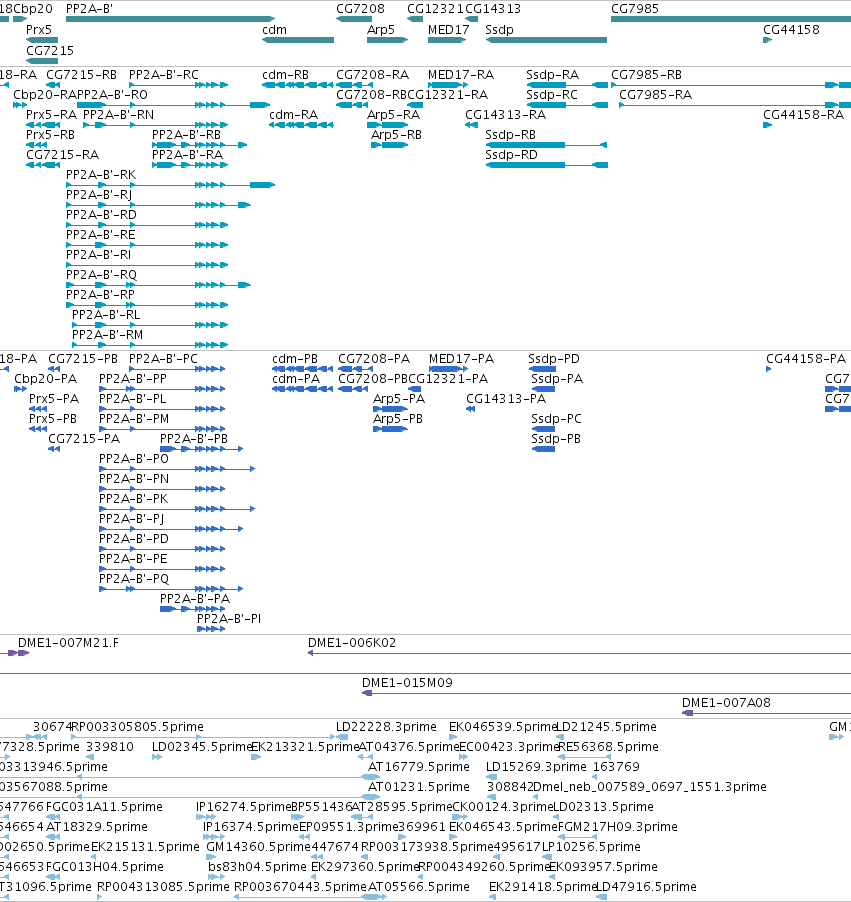Select protein PP2A-B'-PK
The image size is (851, 902).
click(x=177, y=509)
